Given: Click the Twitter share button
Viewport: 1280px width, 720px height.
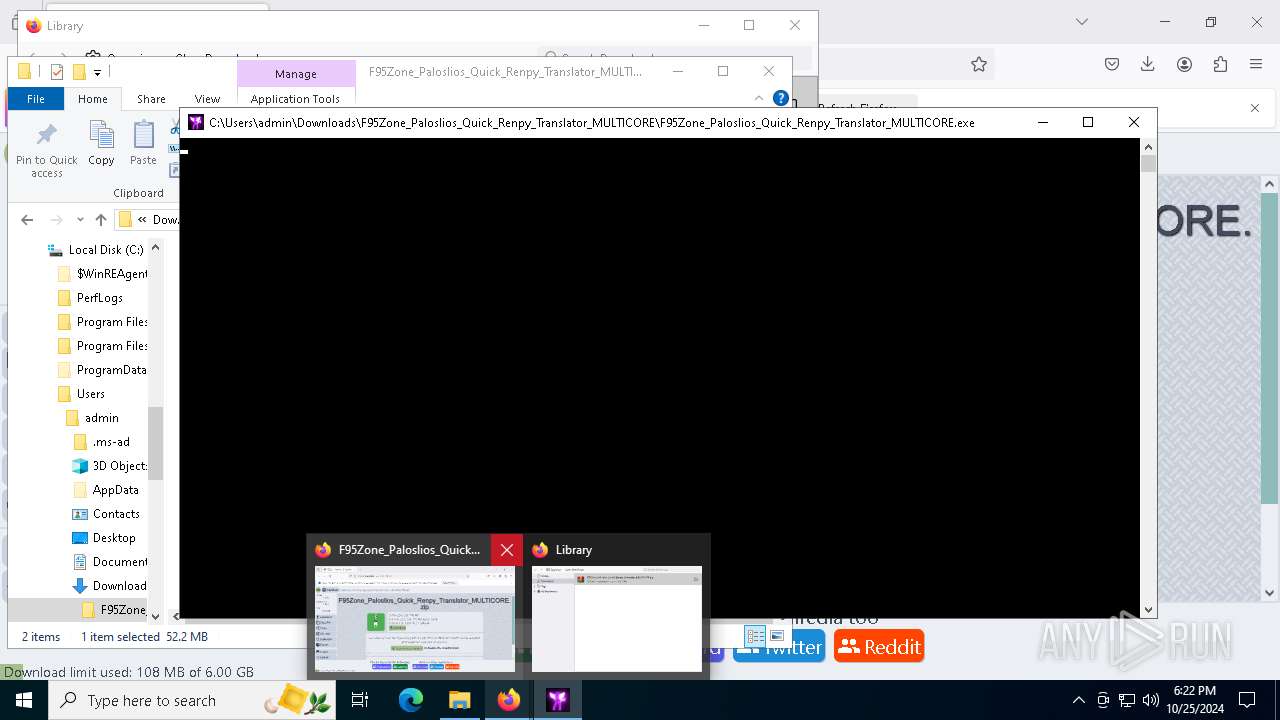Looking at the screenshot, I should (779, 647).
